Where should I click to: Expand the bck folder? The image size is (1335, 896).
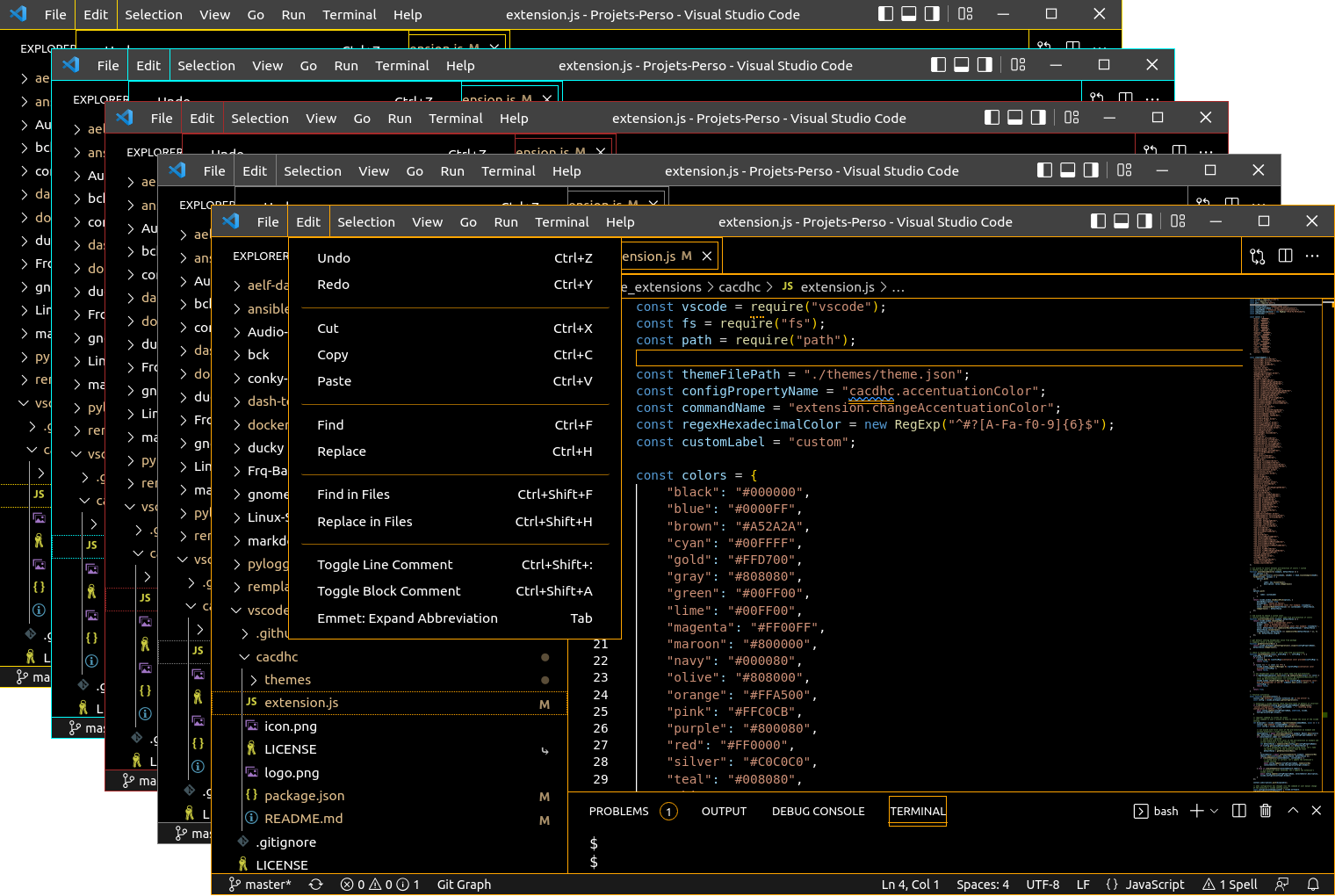[237, 355]
